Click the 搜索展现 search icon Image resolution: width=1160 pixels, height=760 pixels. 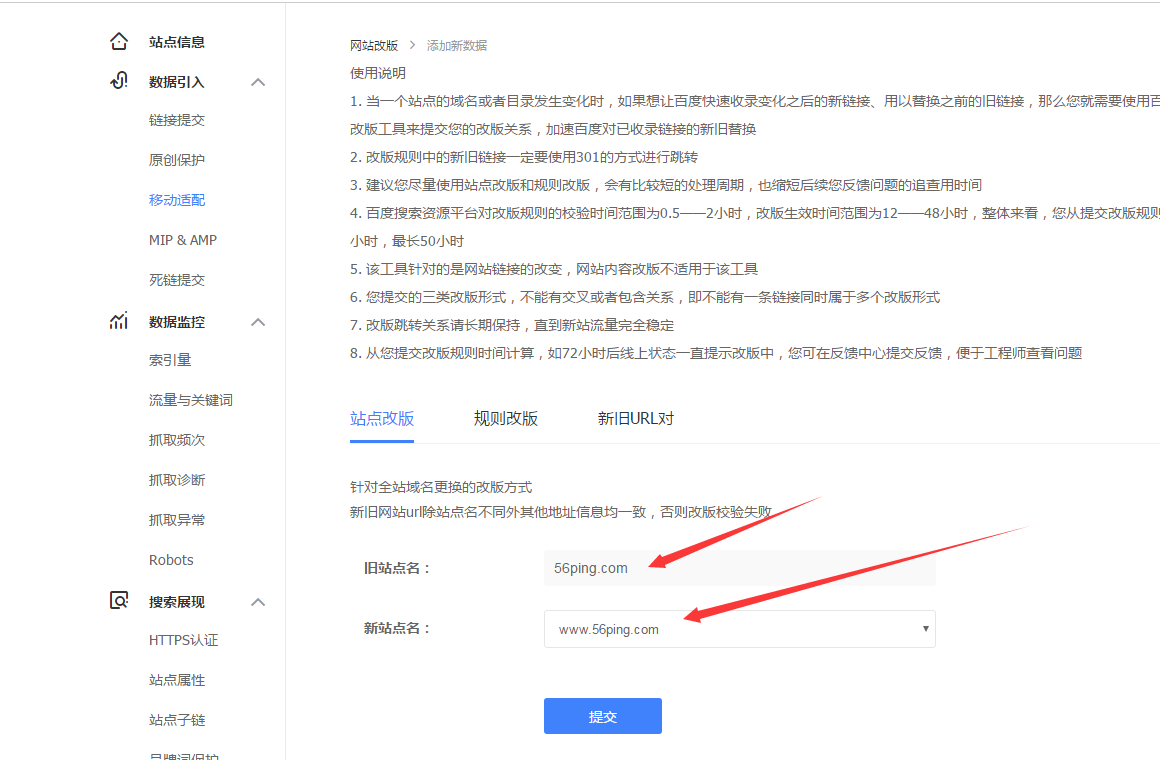point(119,601)
